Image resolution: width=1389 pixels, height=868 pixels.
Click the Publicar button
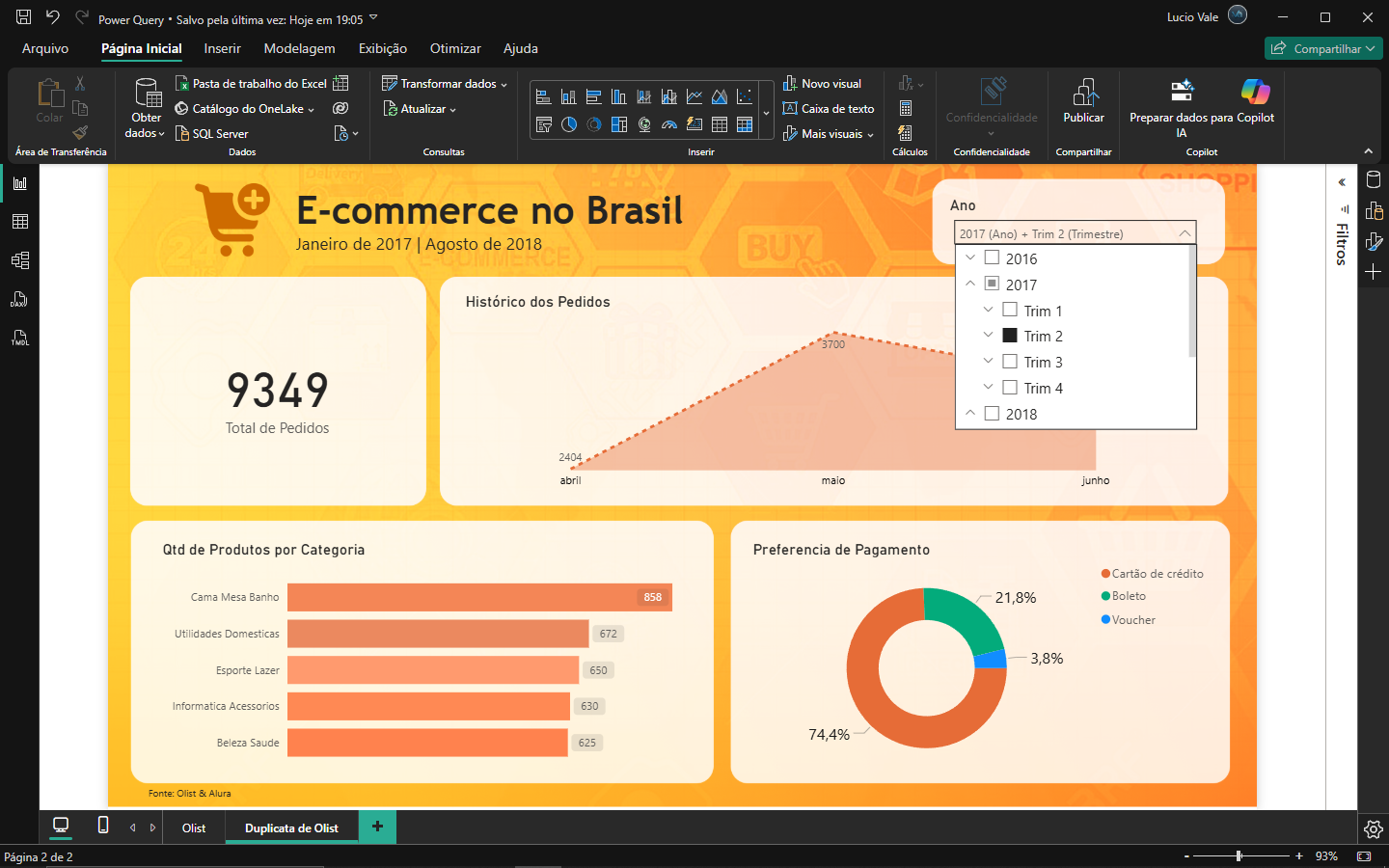tap(1084, 102)
